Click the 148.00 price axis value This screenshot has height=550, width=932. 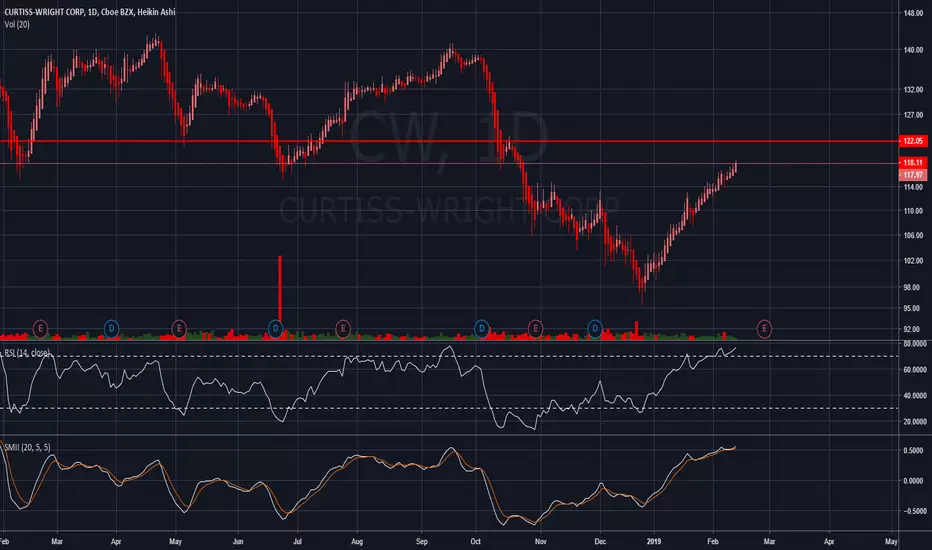[913, 13]
